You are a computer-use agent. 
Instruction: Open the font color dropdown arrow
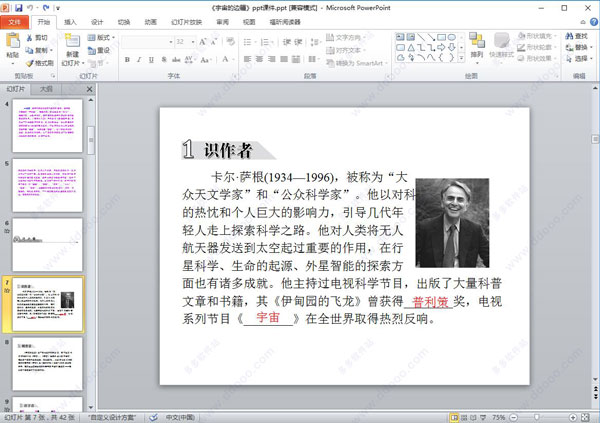(x=233, y=59)
